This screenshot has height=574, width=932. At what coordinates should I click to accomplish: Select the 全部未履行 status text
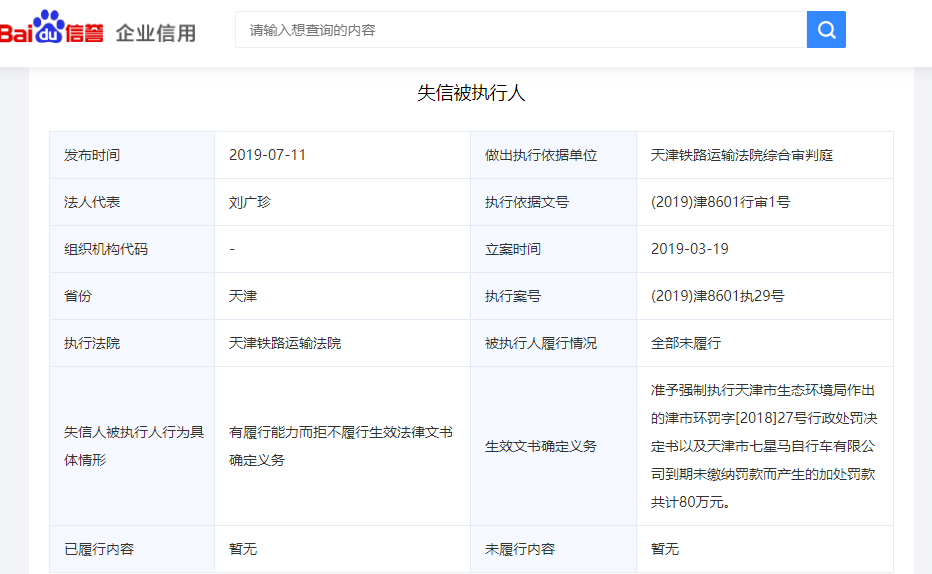[x=686, y=343]
